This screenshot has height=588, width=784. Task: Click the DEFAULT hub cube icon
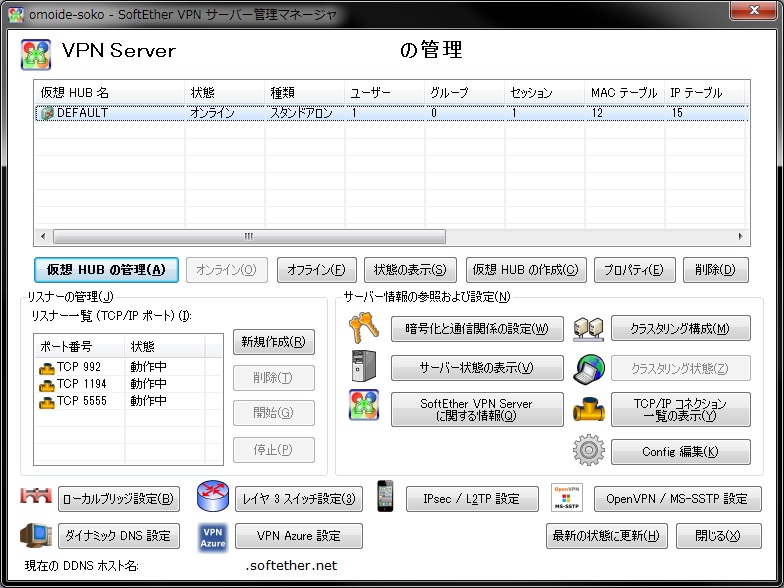tap(47, 114)
